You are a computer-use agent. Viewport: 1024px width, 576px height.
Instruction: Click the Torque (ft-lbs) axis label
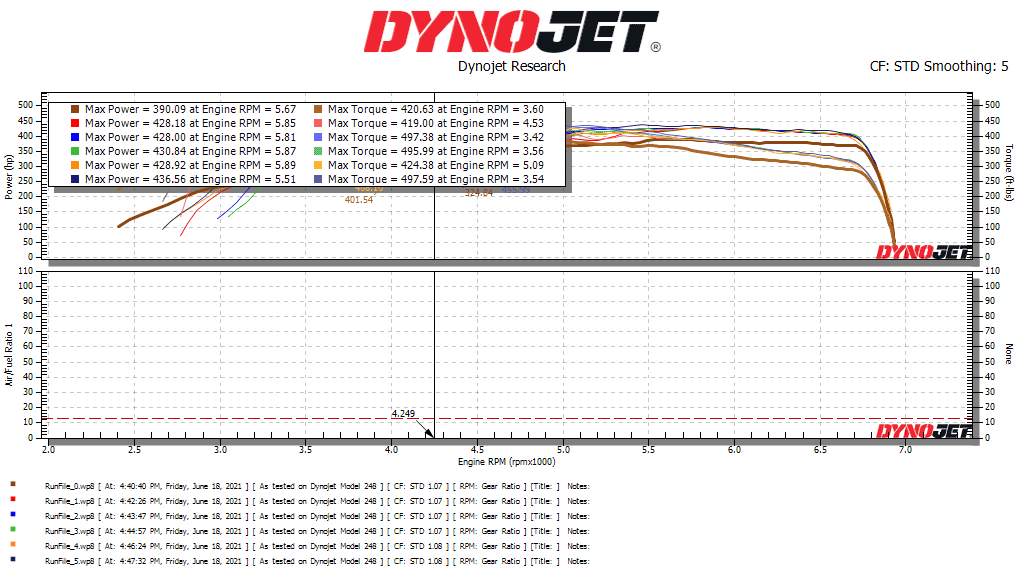coord(1009,173)
